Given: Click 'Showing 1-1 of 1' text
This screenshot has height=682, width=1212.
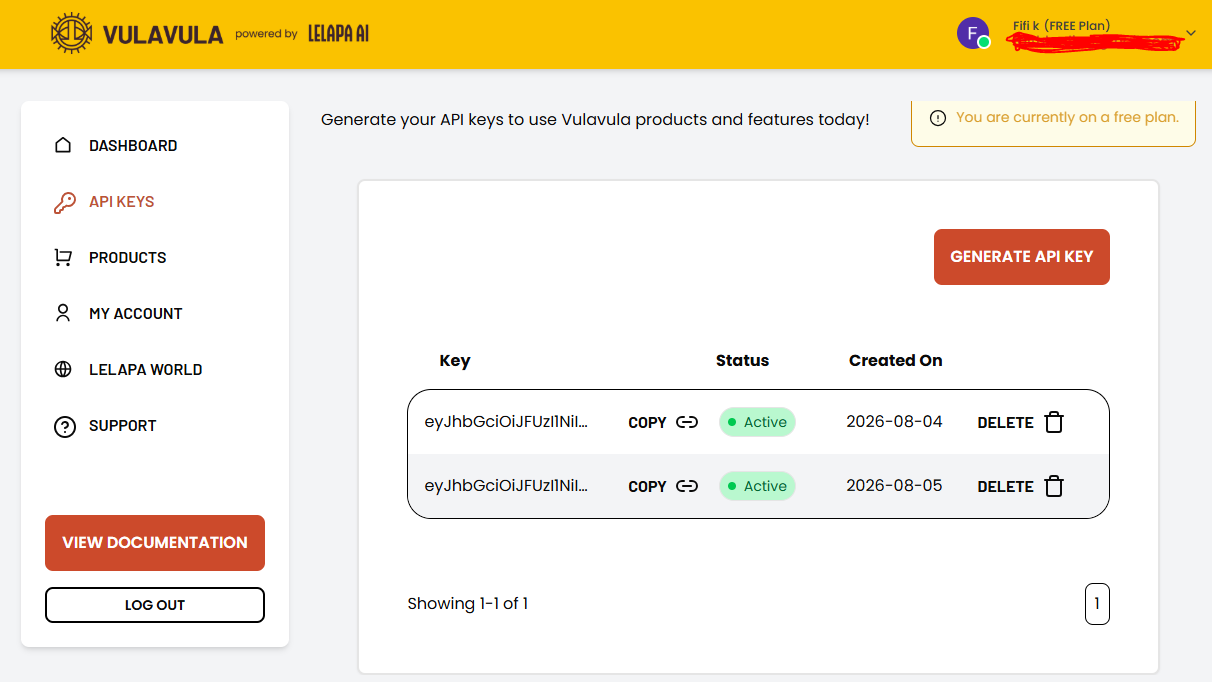Looking at the screenshot, I should click(468, 604).
